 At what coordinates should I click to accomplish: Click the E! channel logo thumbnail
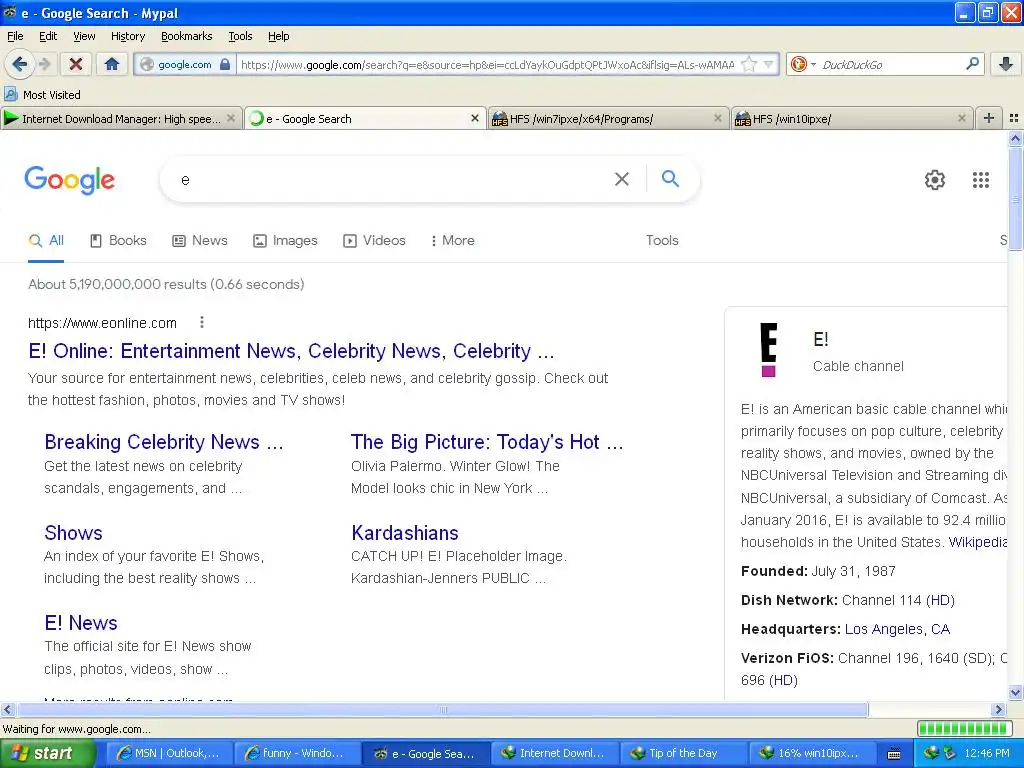click(x=769, y=350)
